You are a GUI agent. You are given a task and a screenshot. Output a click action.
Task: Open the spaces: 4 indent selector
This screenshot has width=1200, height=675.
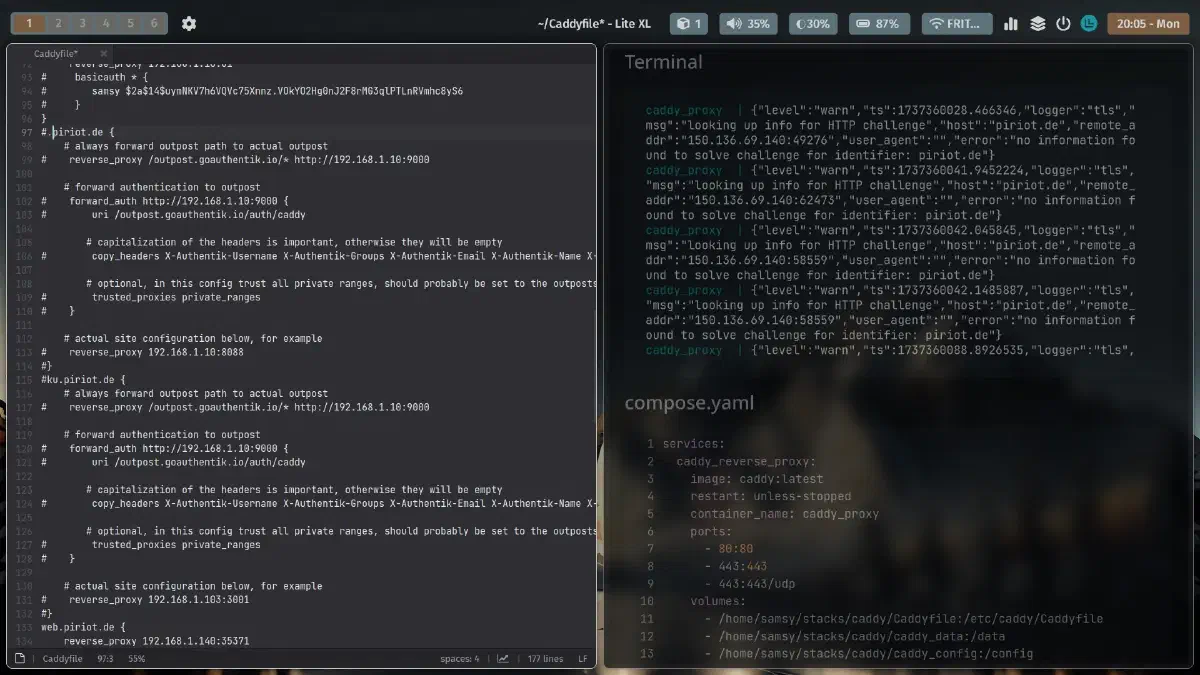coord(458,659)
